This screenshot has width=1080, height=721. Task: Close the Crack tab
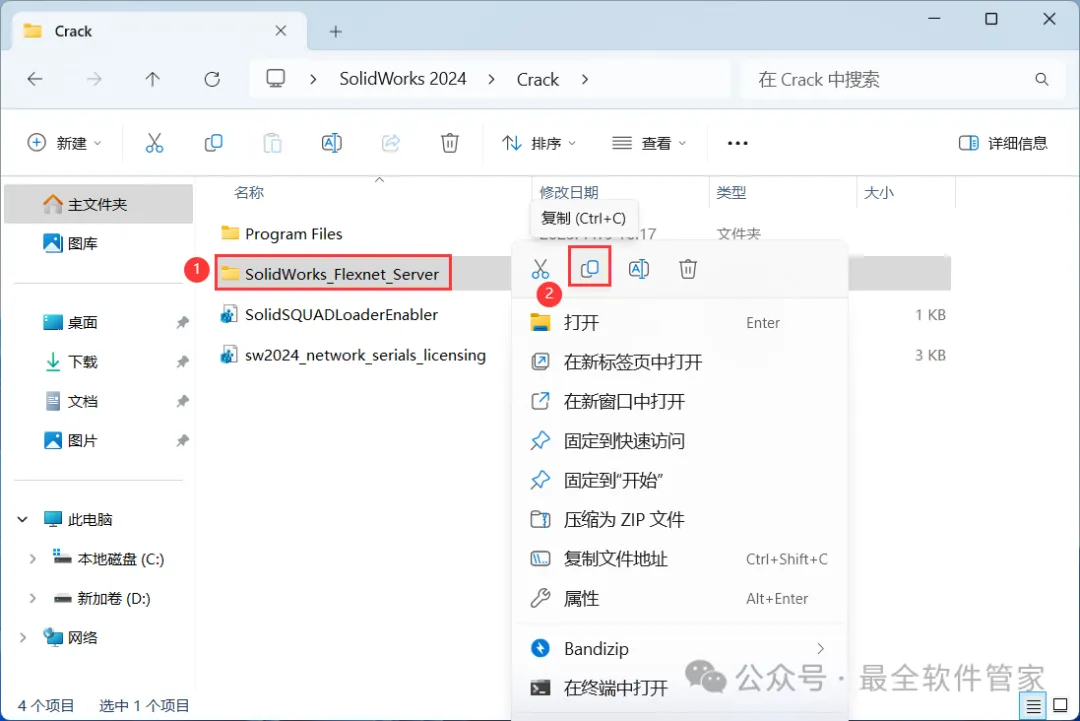click(x=280, y=31)
